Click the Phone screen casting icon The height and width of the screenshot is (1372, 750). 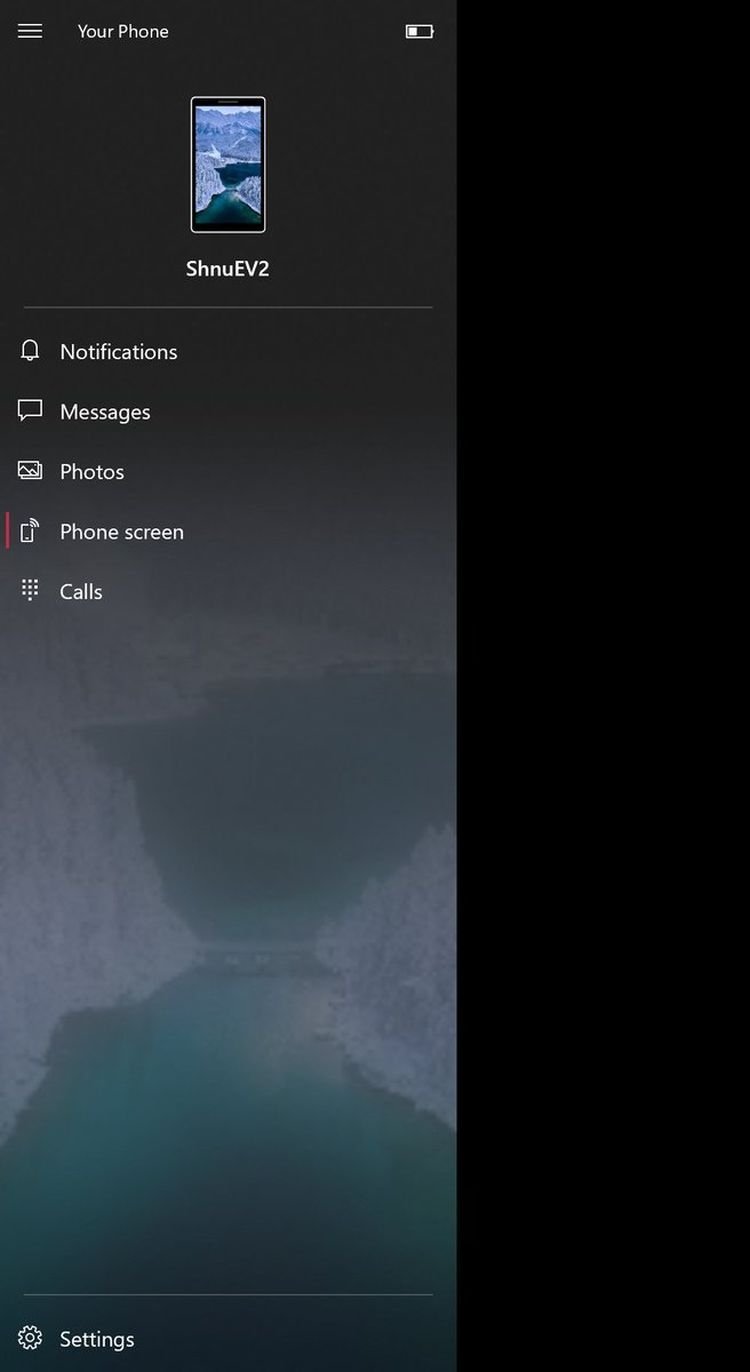(30, 531)
